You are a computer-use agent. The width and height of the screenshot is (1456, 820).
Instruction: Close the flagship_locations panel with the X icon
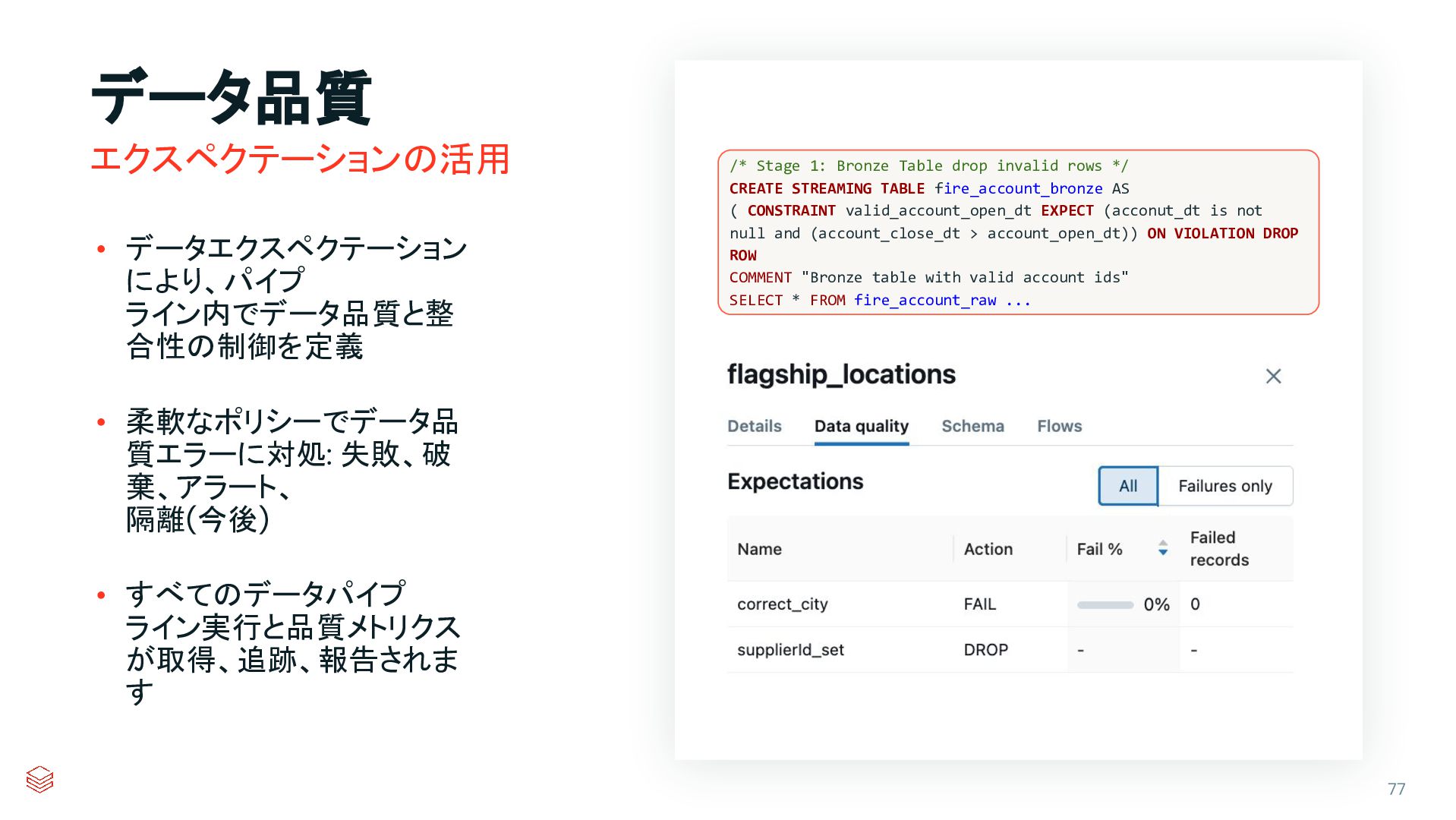[1273, 376]
